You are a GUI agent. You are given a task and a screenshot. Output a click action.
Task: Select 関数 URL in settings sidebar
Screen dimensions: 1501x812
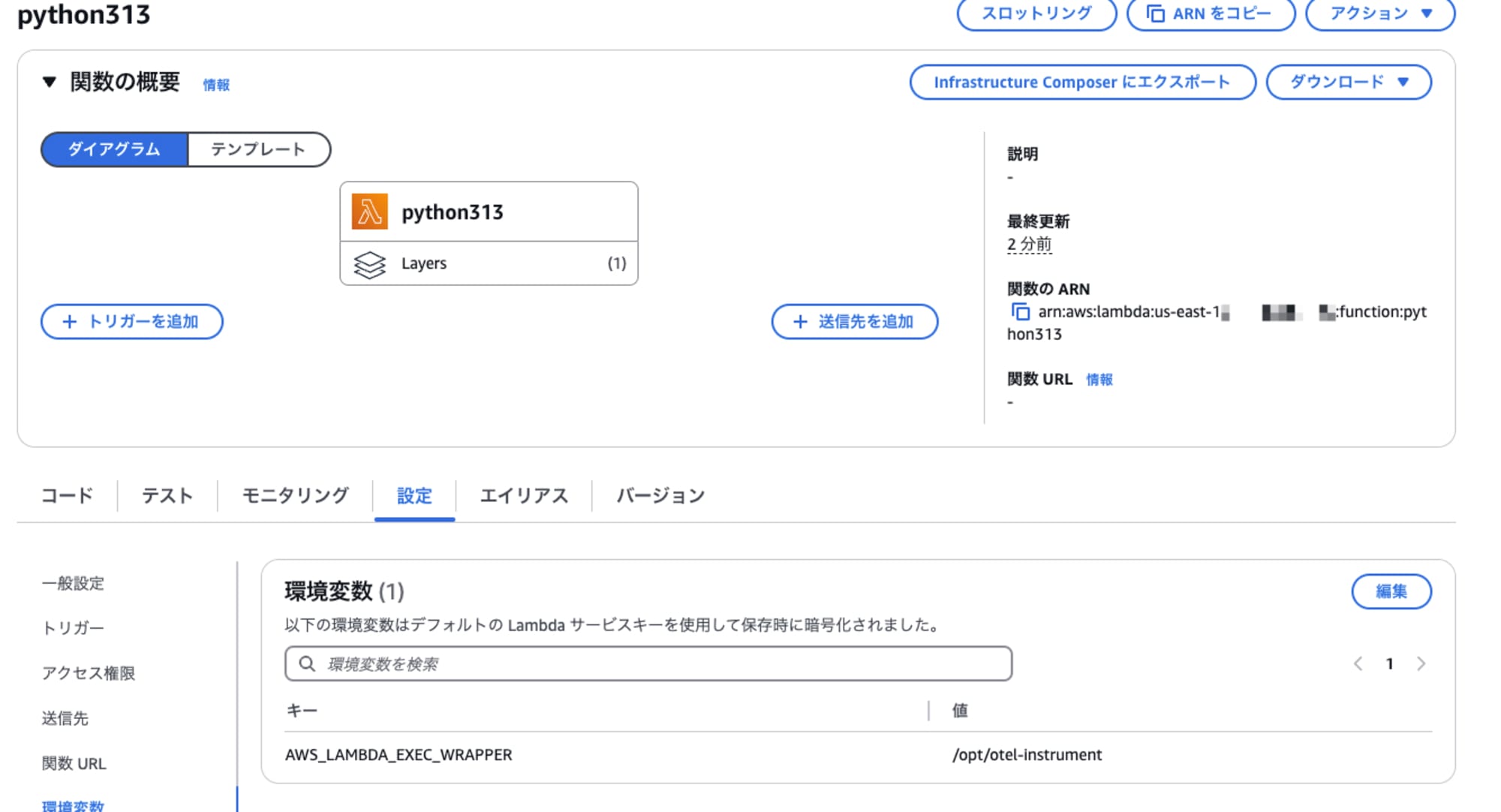tap(74, 763)
